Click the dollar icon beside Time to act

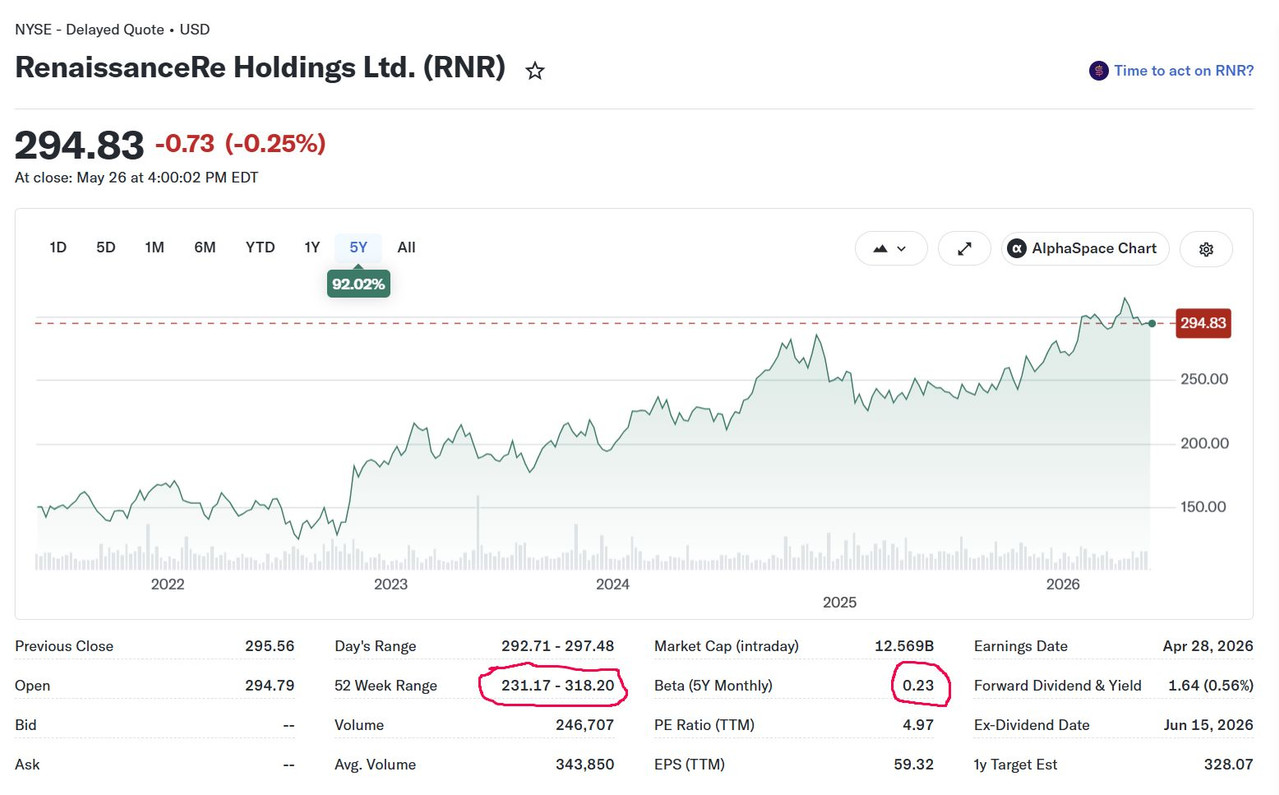coord(1099,71)
